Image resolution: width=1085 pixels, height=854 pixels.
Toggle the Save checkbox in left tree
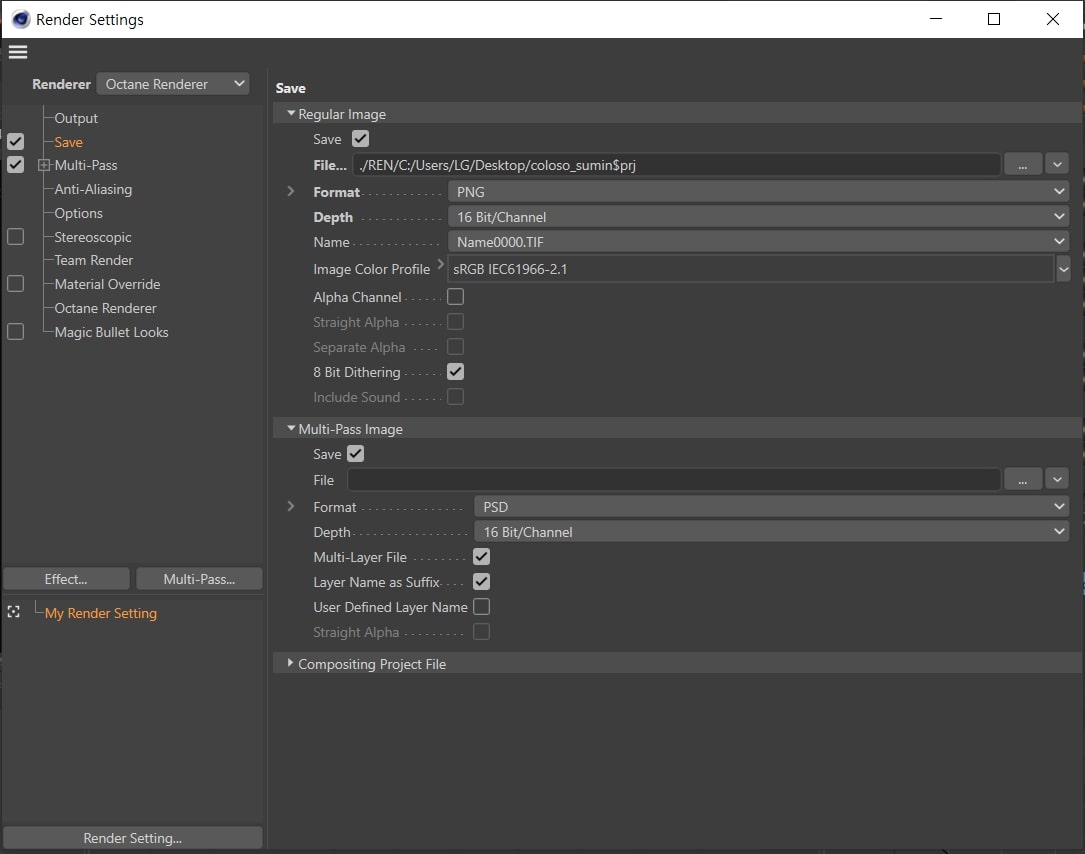tap(15, 142)
